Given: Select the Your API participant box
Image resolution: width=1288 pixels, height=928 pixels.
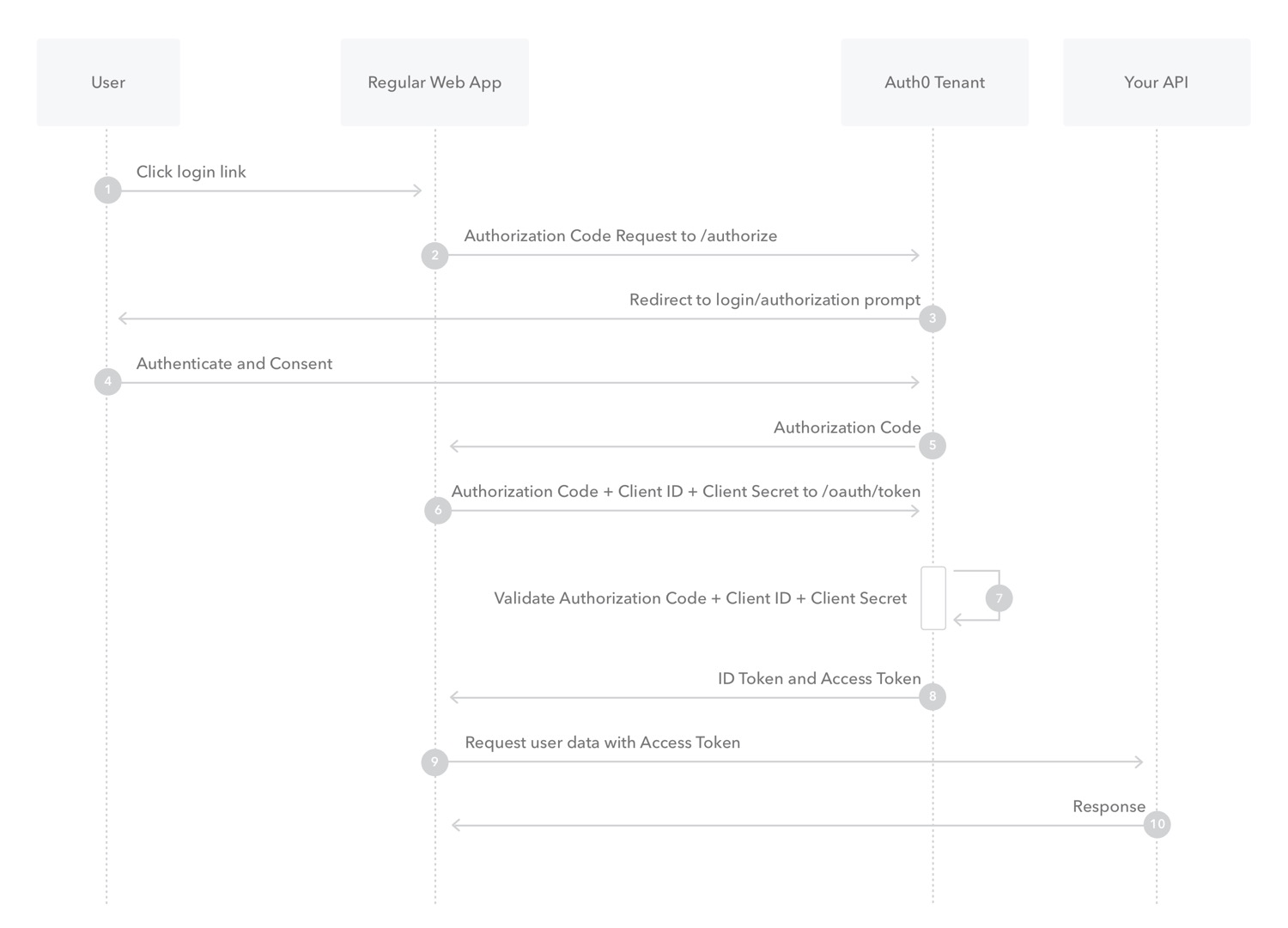Looking at the screenshot, I should (1157, 82).
